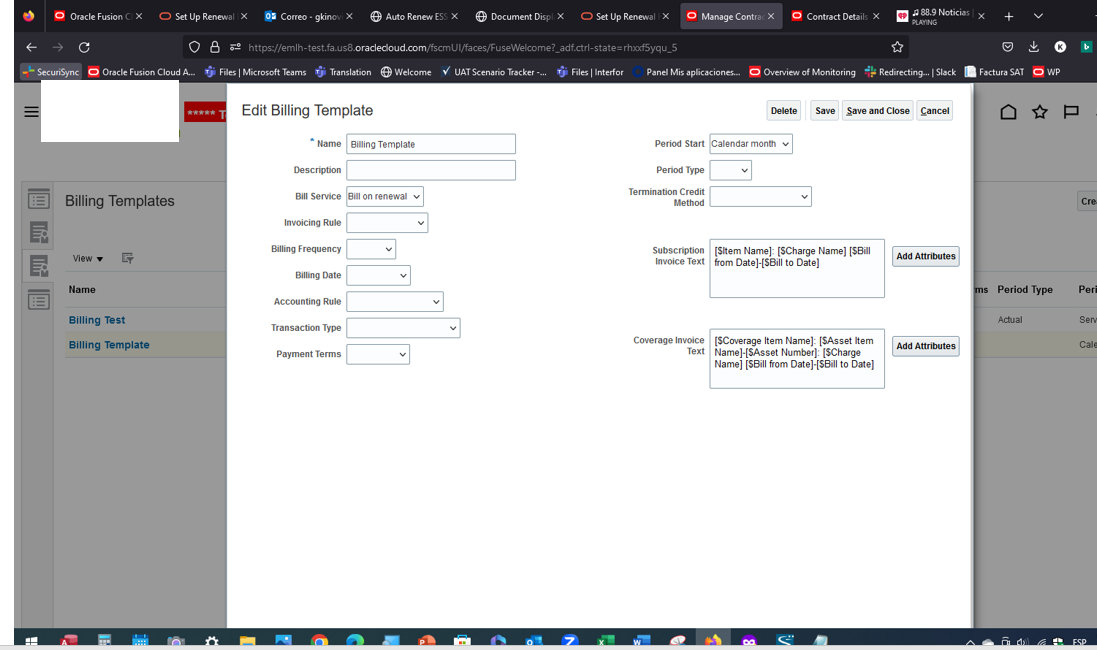
Task: Open the Factura SAT bookmark
Action: point(994,71)
